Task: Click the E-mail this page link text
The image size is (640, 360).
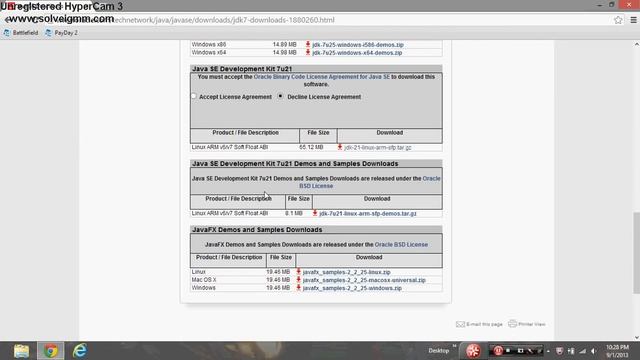Action: 484,324
